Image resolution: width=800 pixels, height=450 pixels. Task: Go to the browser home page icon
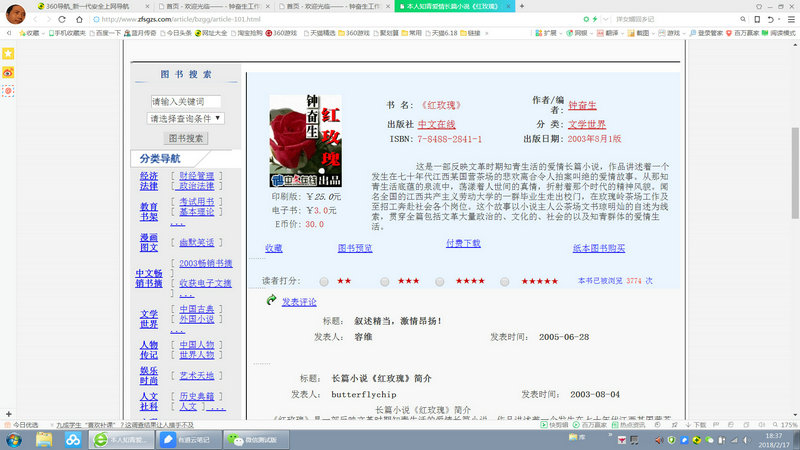click(x=79, y=19)
